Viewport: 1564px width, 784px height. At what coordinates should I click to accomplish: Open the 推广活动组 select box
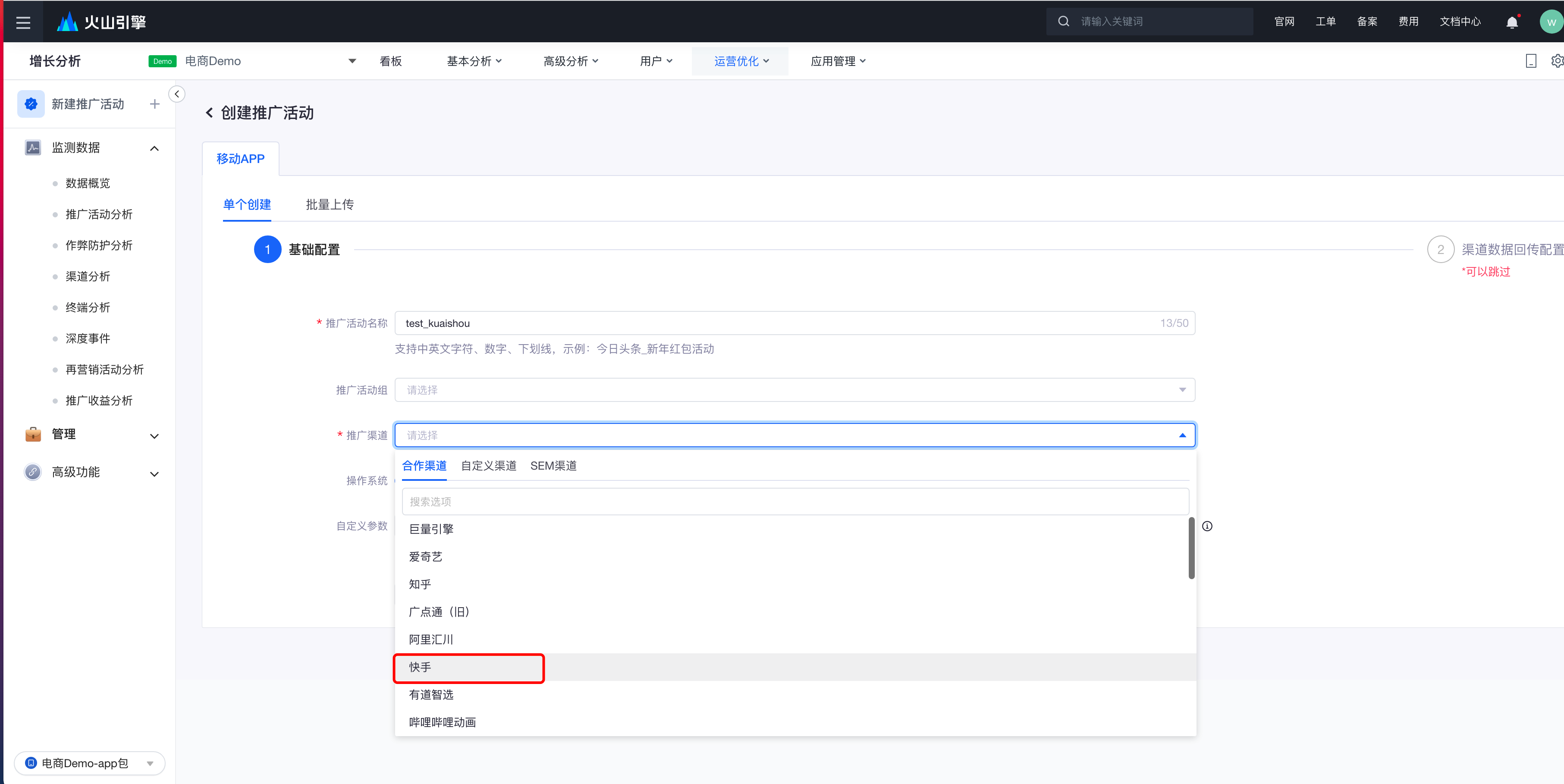(795, 389)
